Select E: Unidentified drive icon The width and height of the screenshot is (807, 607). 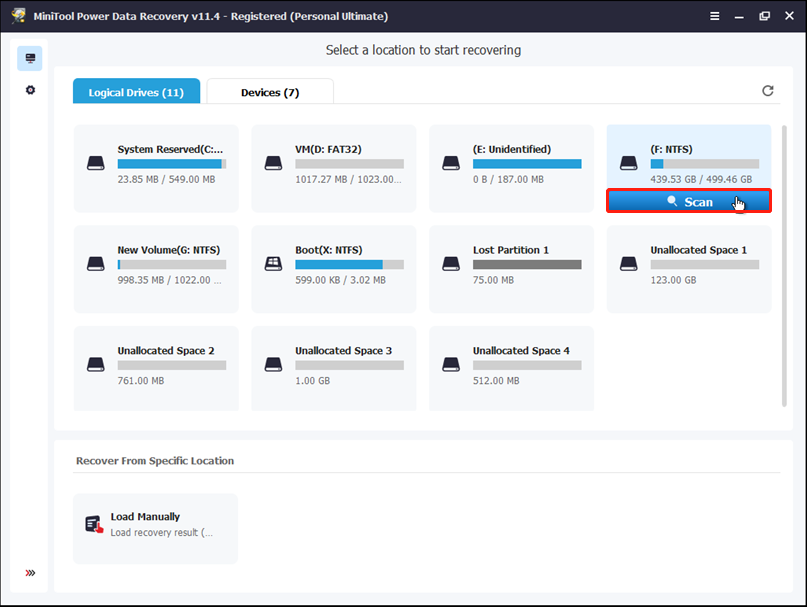click(451, 163)
